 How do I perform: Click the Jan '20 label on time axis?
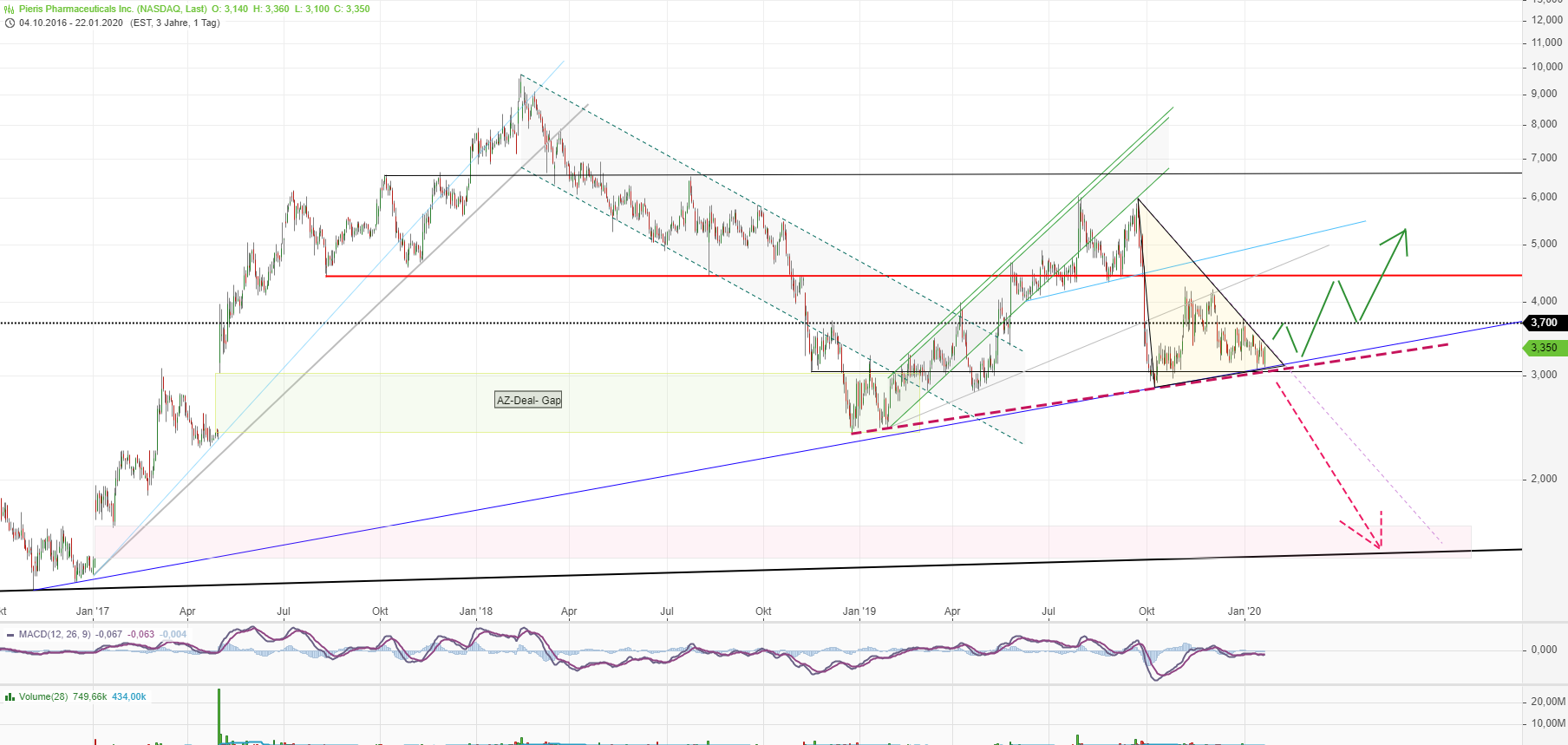click(x=1244, y=611)
